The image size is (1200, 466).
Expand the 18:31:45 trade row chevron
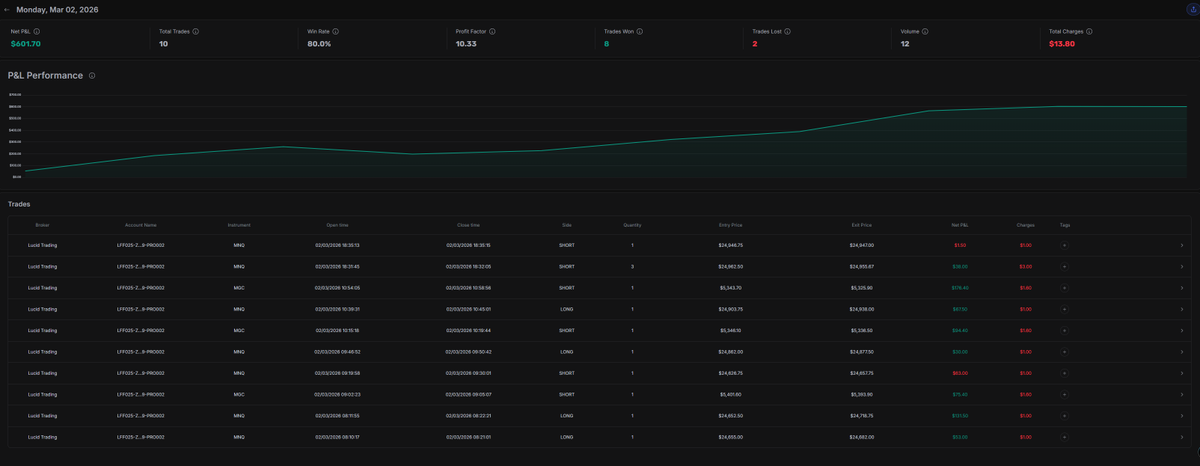pos(1181,267)
